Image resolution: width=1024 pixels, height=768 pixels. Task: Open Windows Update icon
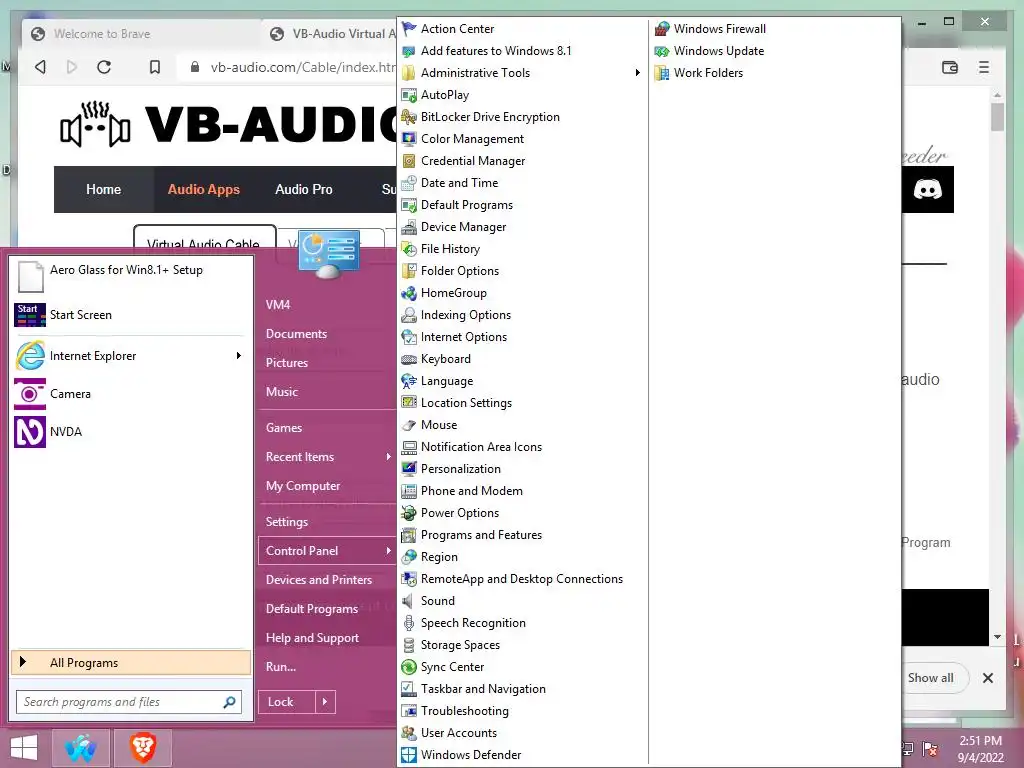[x=662, y=51]
